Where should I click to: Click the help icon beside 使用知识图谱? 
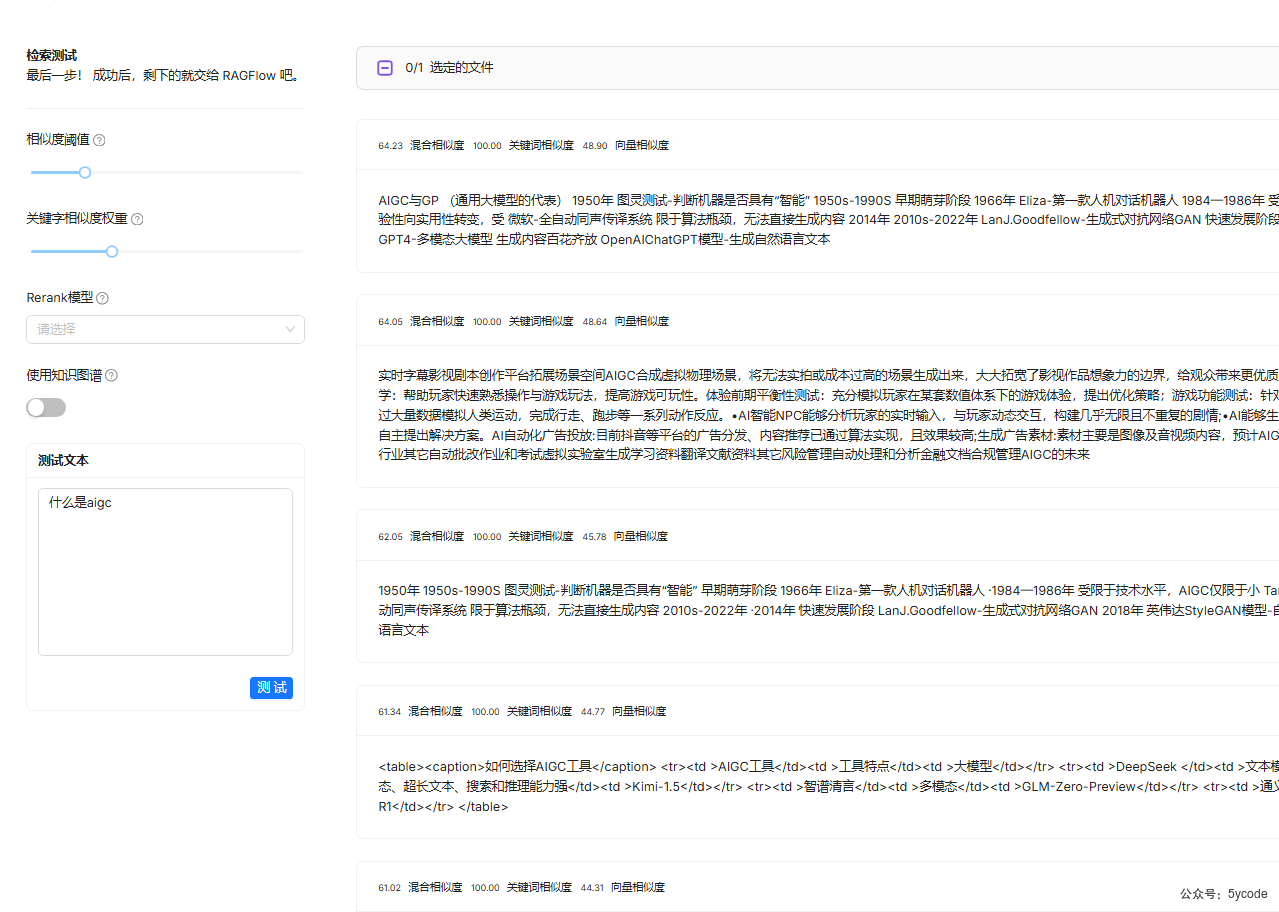[111, 376]
